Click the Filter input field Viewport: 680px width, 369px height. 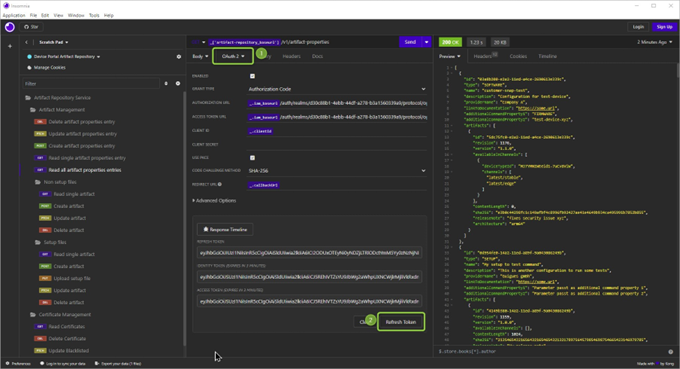91,83
